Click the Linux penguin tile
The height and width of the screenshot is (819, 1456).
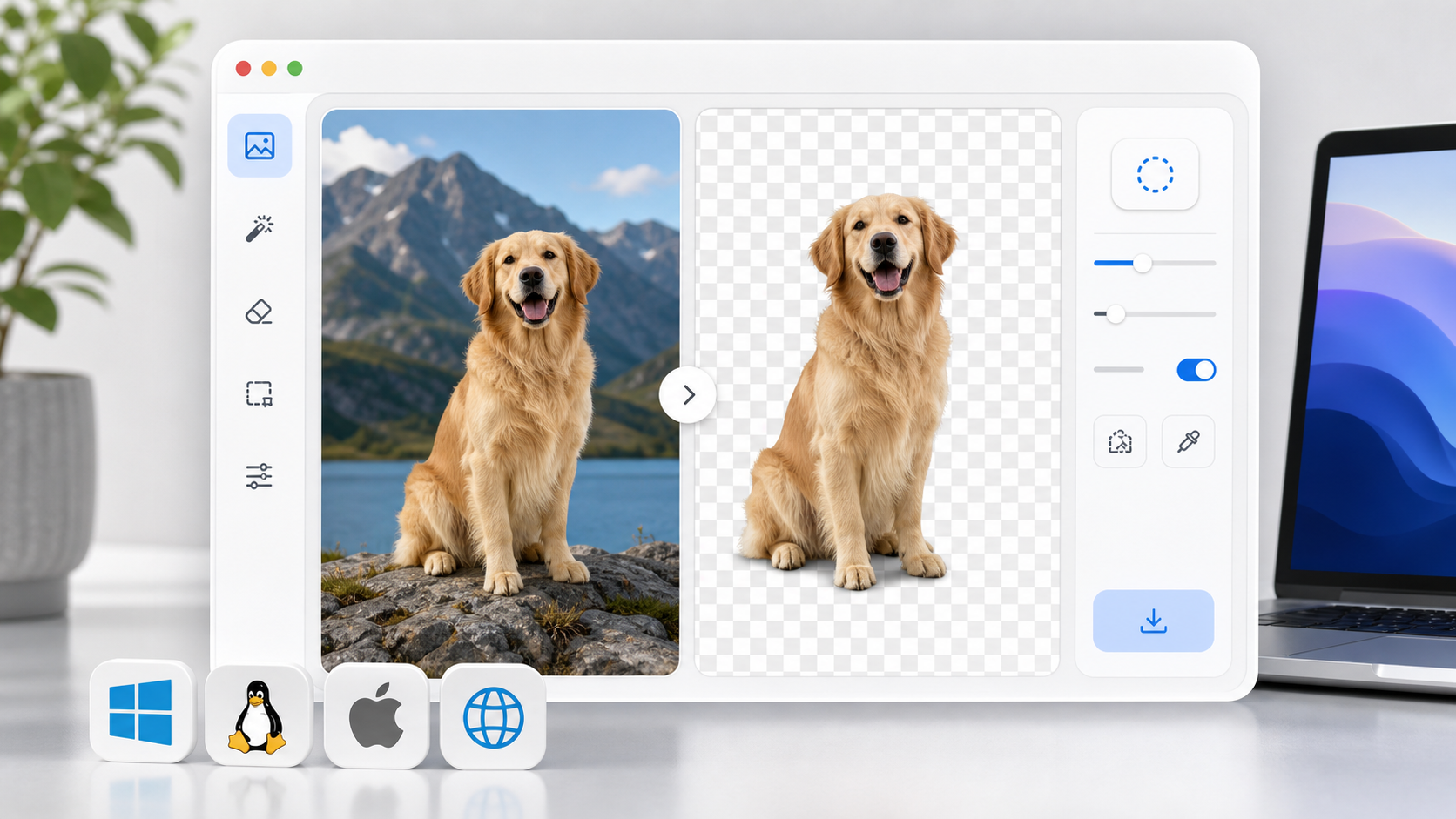(x=258, y=716)
